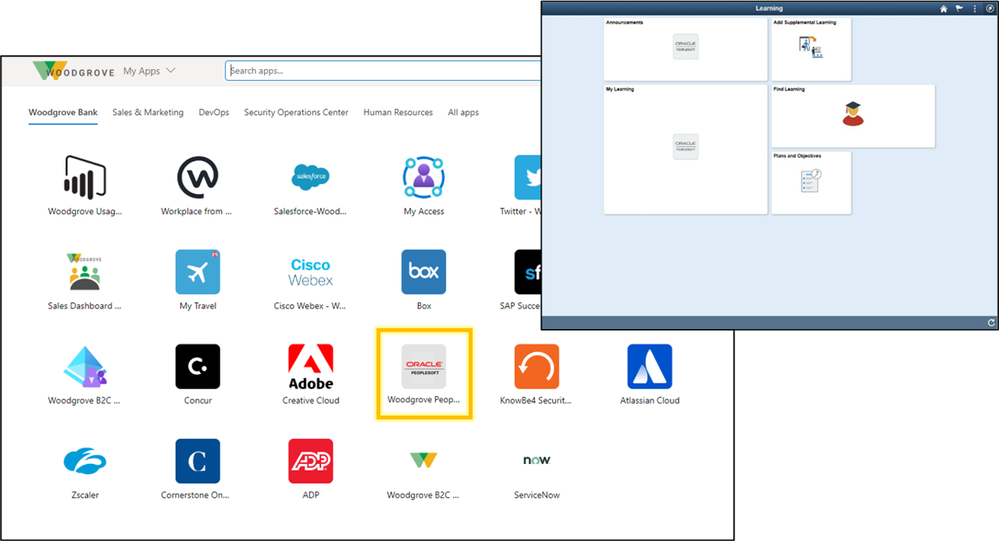
Task: Switch to the Sales & Marketing tab
Action: click(148, 112)
